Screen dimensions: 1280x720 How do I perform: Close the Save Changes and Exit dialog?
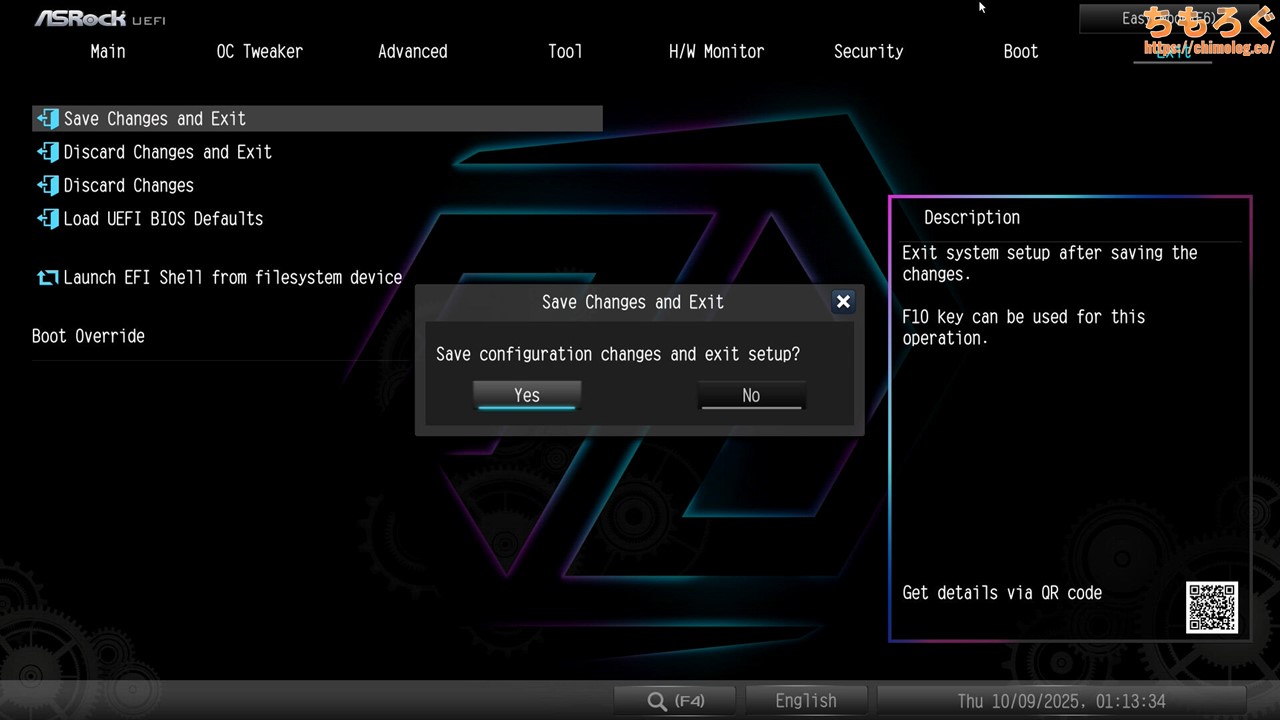[843, 302]
